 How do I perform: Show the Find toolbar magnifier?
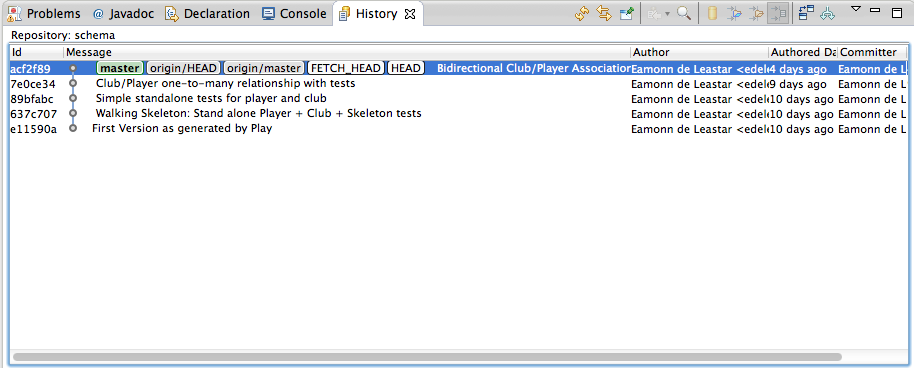(684, 13)
